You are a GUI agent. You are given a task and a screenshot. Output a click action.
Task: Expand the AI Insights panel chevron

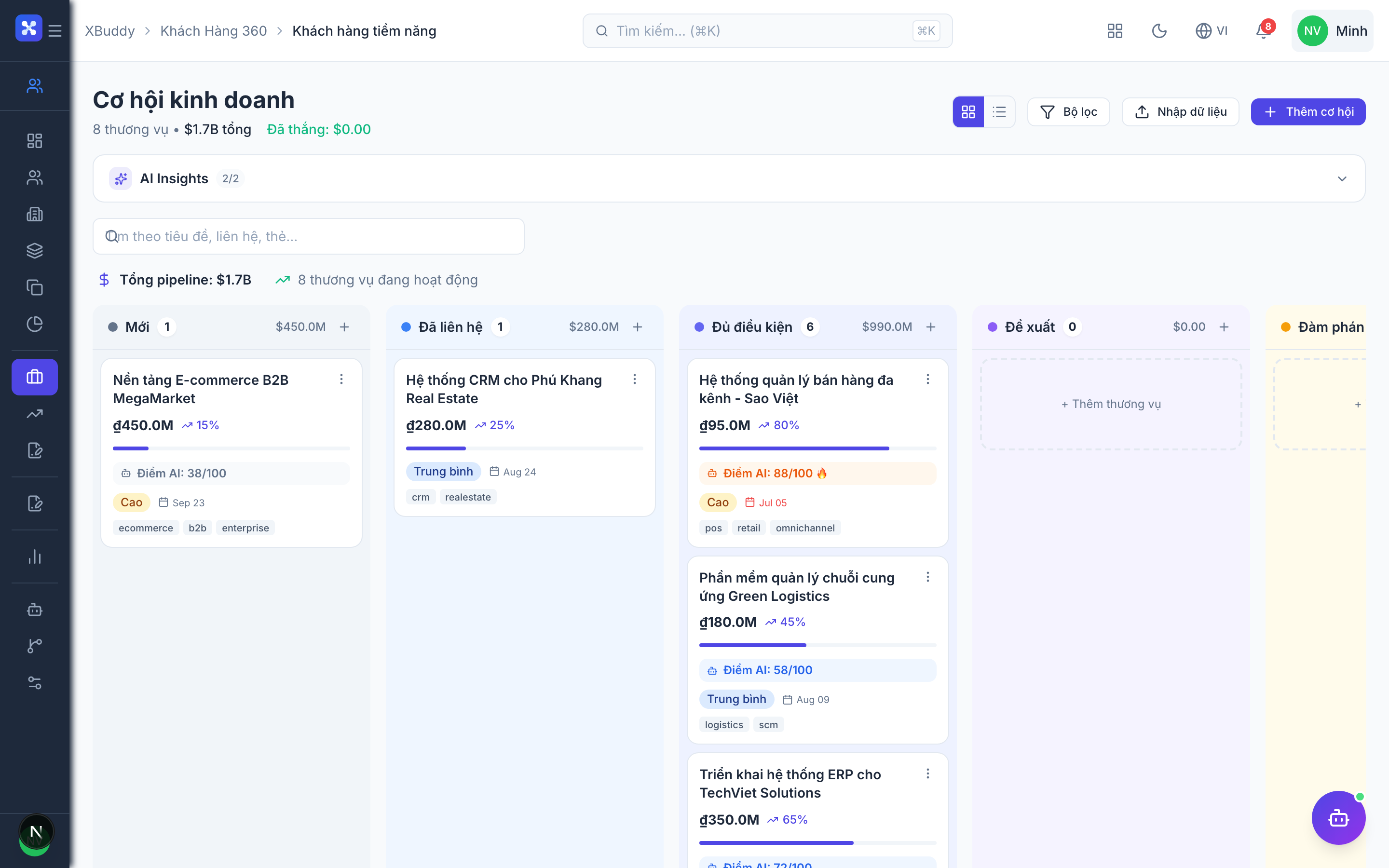[x=1342, y=178]
